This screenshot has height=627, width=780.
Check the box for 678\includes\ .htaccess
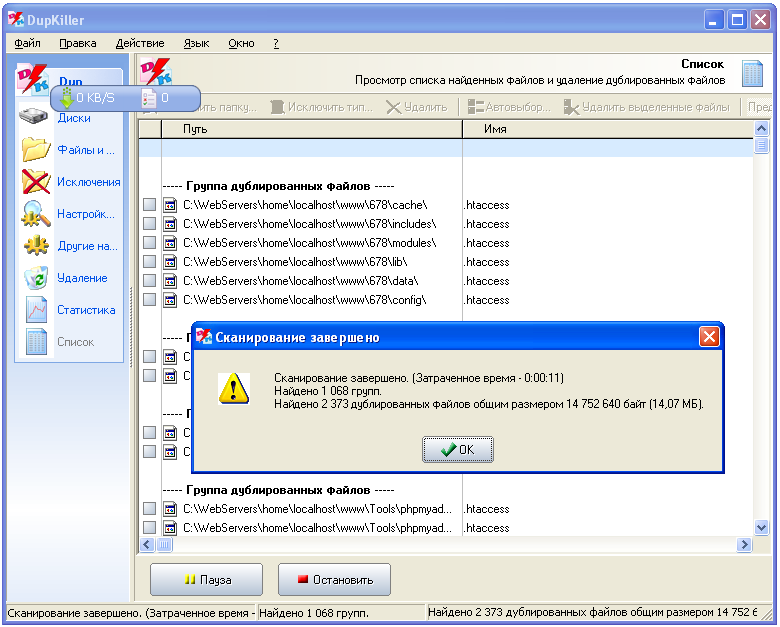coord(149,223)
